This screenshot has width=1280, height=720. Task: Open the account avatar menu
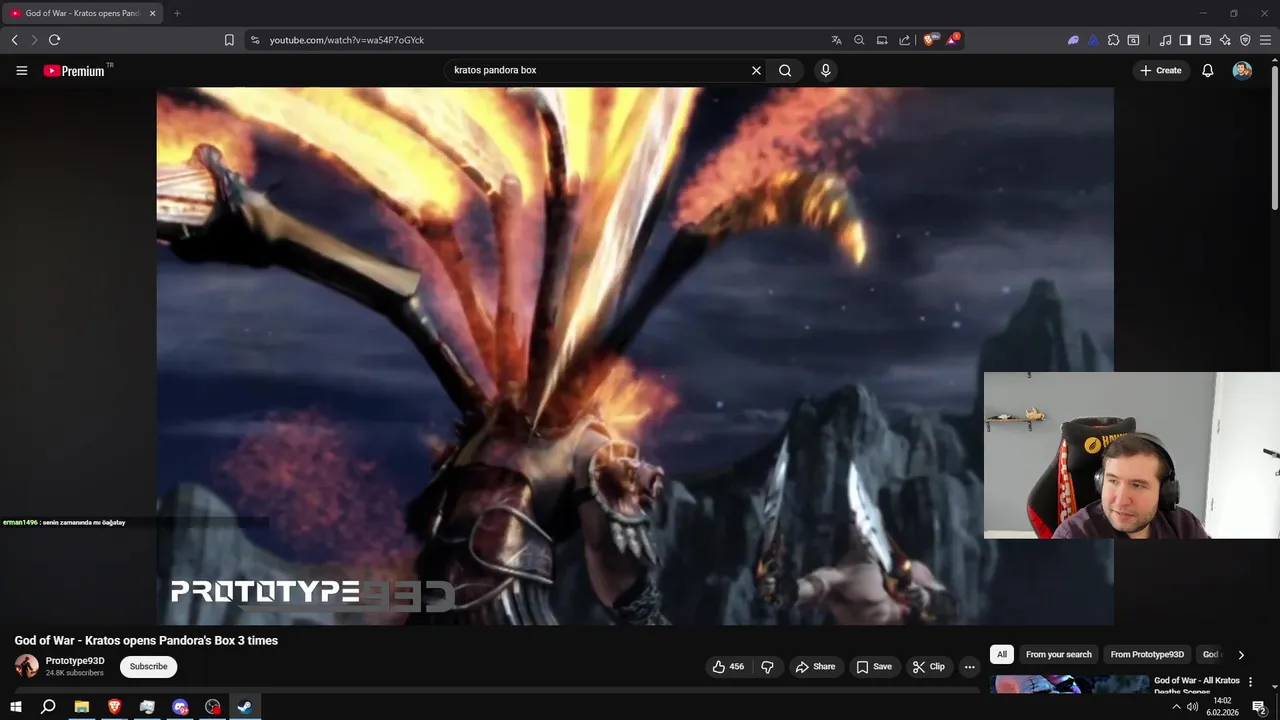1242,71
